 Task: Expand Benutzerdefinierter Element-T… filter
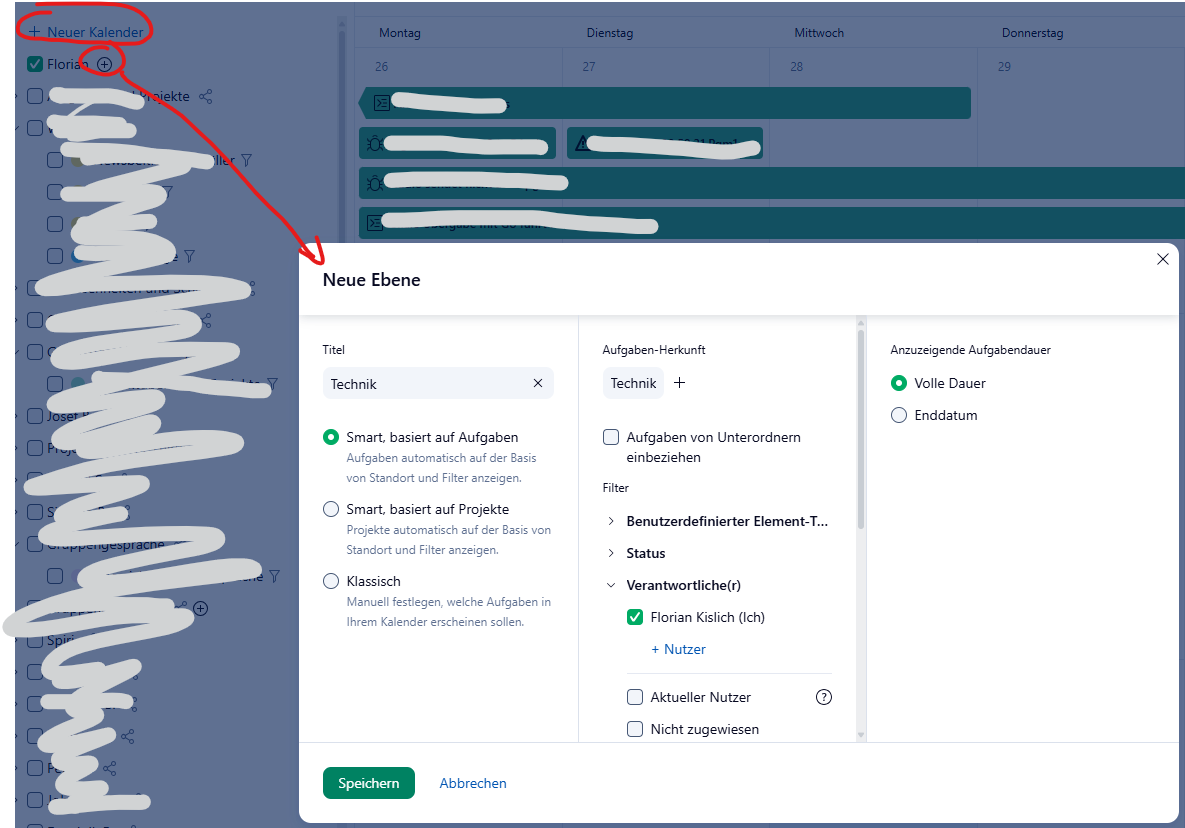[x=611, y=521]
